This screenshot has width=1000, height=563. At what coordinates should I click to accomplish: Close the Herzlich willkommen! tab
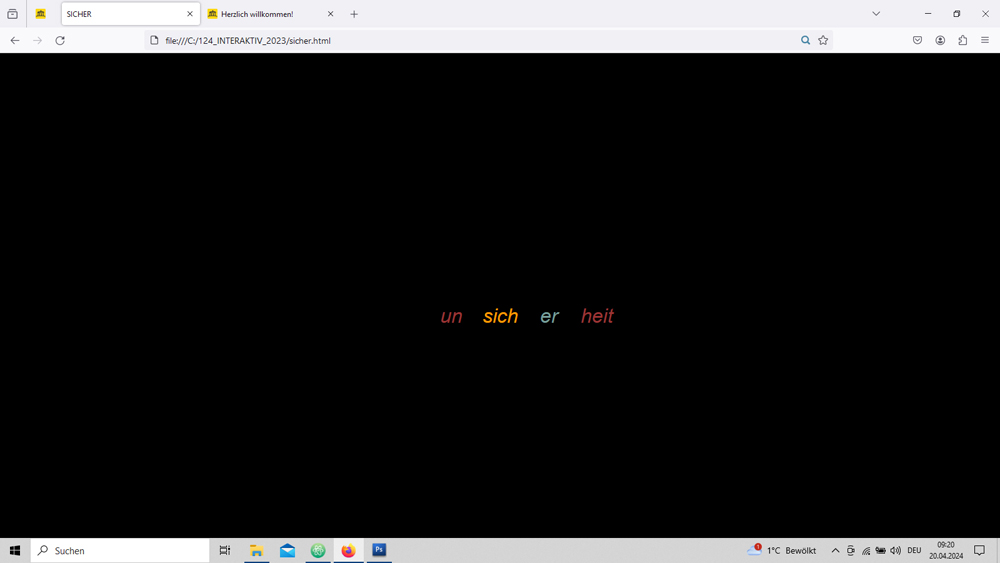[x=330, y=13]
